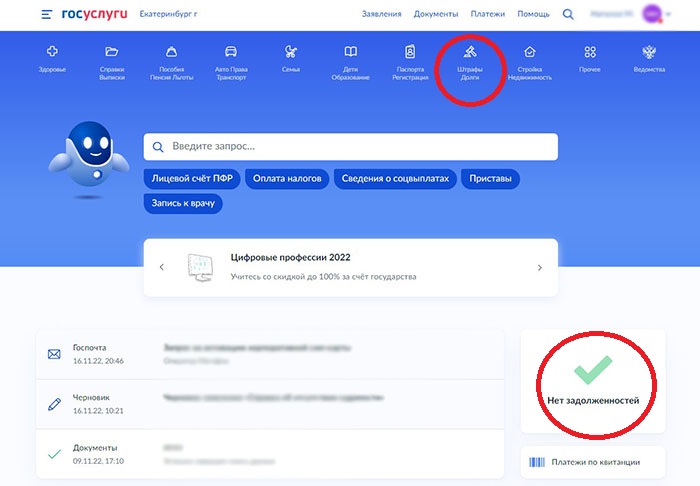This screenshot has height=486, width=700.
Task: Open the Здоровье category icon
Action: point(52,52)
